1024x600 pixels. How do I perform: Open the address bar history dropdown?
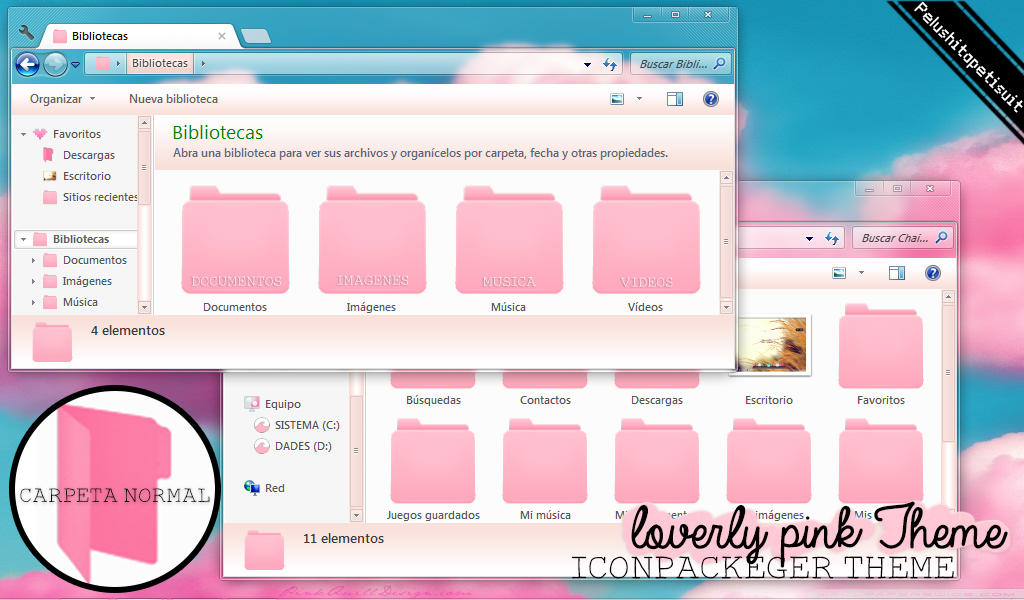tap(587, 63)
